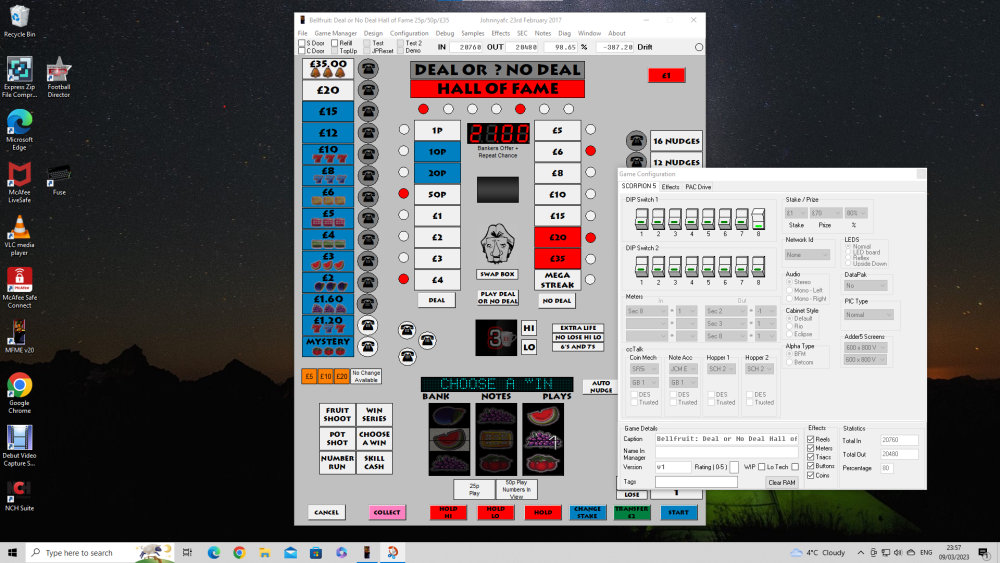The height and width of the screenshot is (563, 1000).
Task: Open Google Chrome from the taskbar
Action: (x=239, y=553)
